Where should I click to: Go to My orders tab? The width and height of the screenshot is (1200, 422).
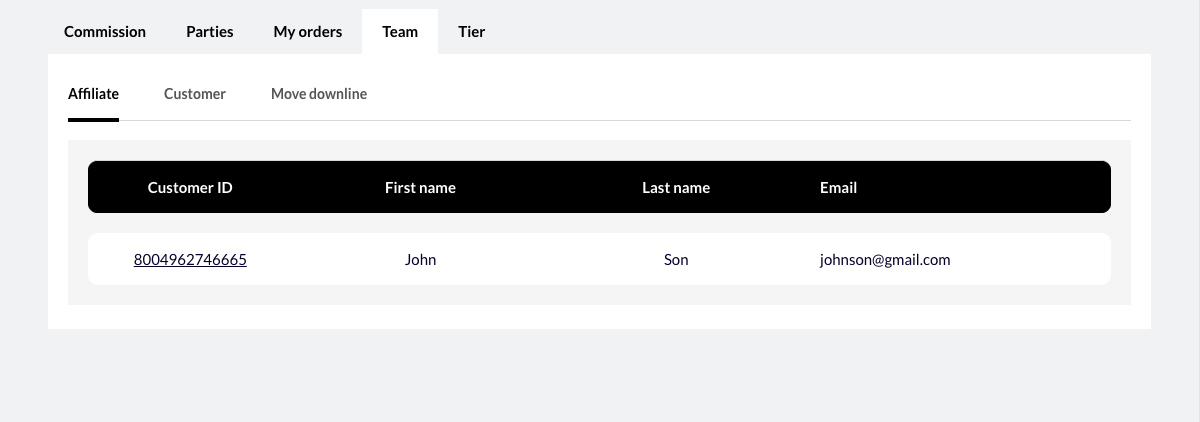(x=308, y=32)
